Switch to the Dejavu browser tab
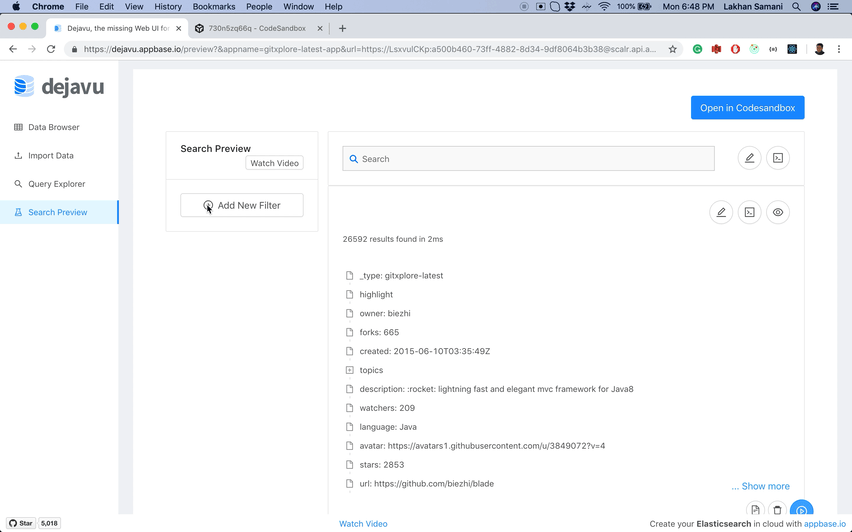 tap(117, 28)
